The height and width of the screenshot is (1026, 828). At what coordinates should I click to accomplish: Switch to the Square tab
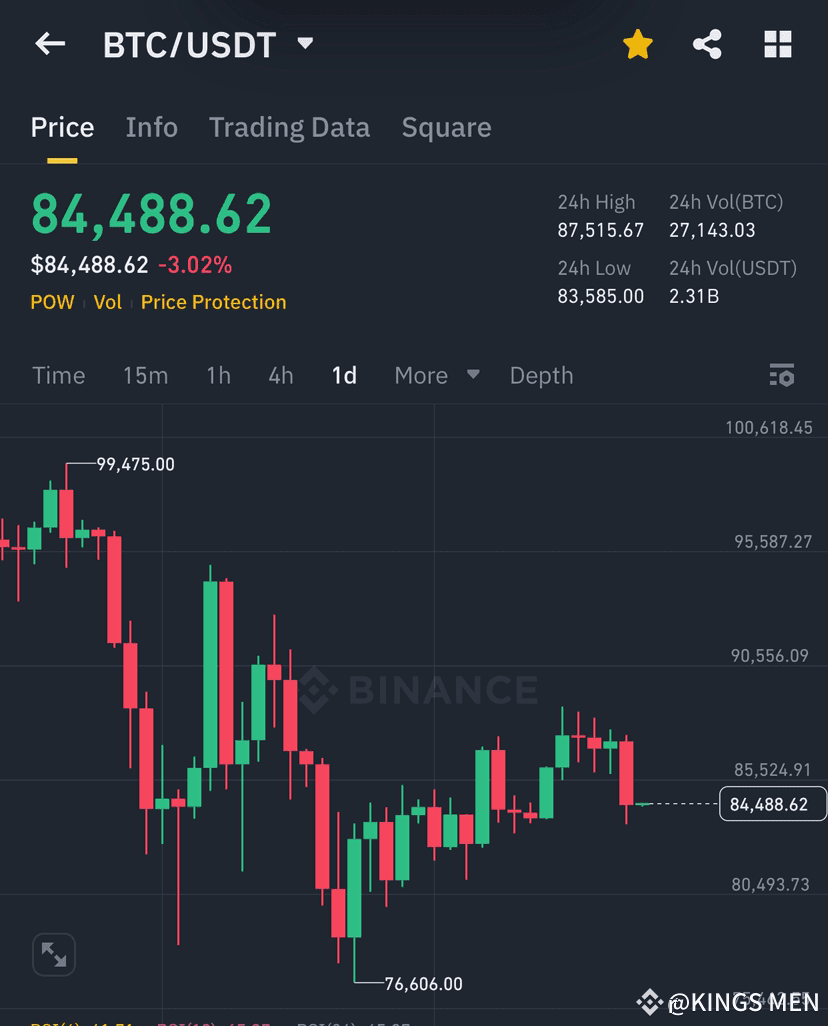click(x=446, y=127)
